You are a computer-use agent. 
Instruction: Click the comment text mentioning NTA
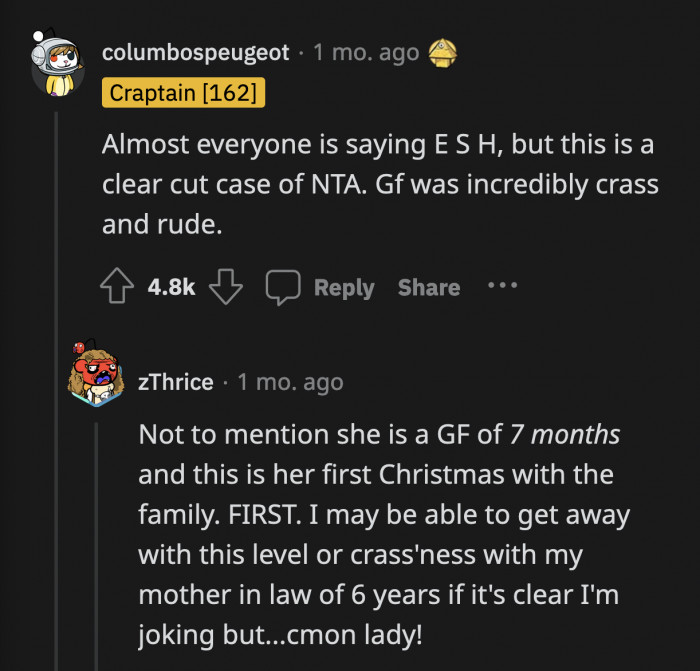tap(378, 183)
